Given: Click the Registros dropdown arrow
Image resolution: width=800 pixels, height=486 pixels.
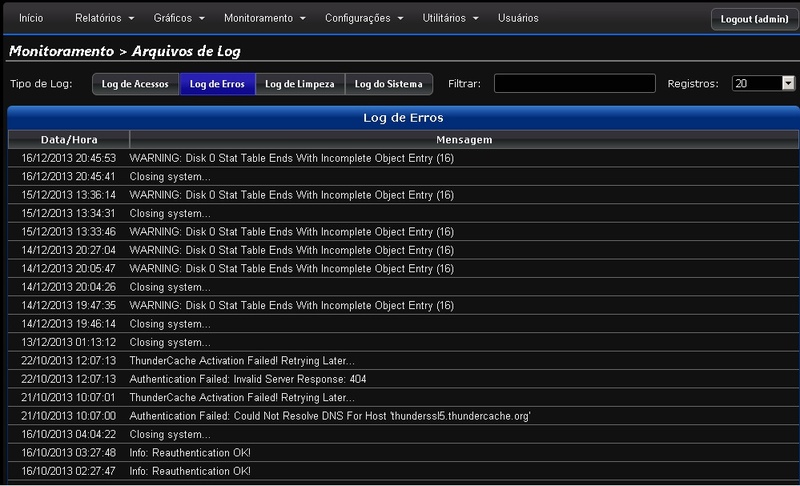Looking at the screenshot, I should 788,84.
